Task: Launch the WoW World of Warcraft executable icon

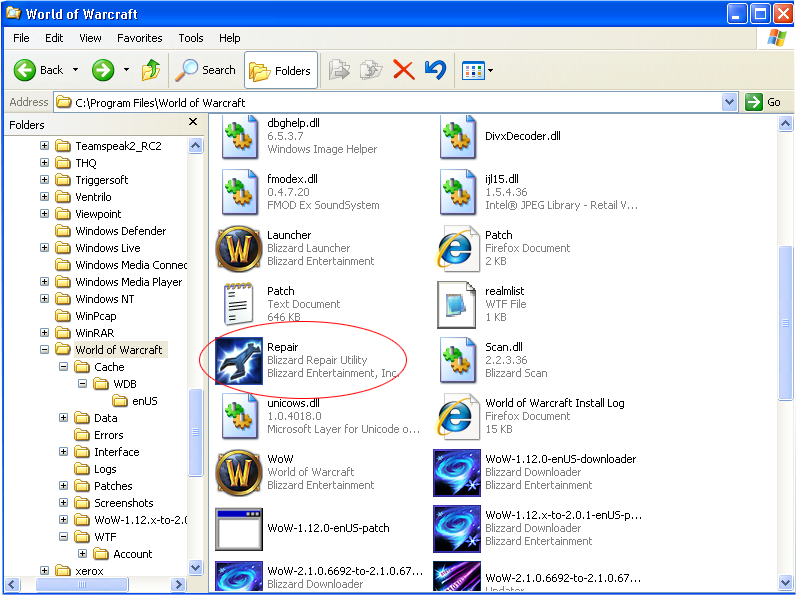Action: (239, 473)
